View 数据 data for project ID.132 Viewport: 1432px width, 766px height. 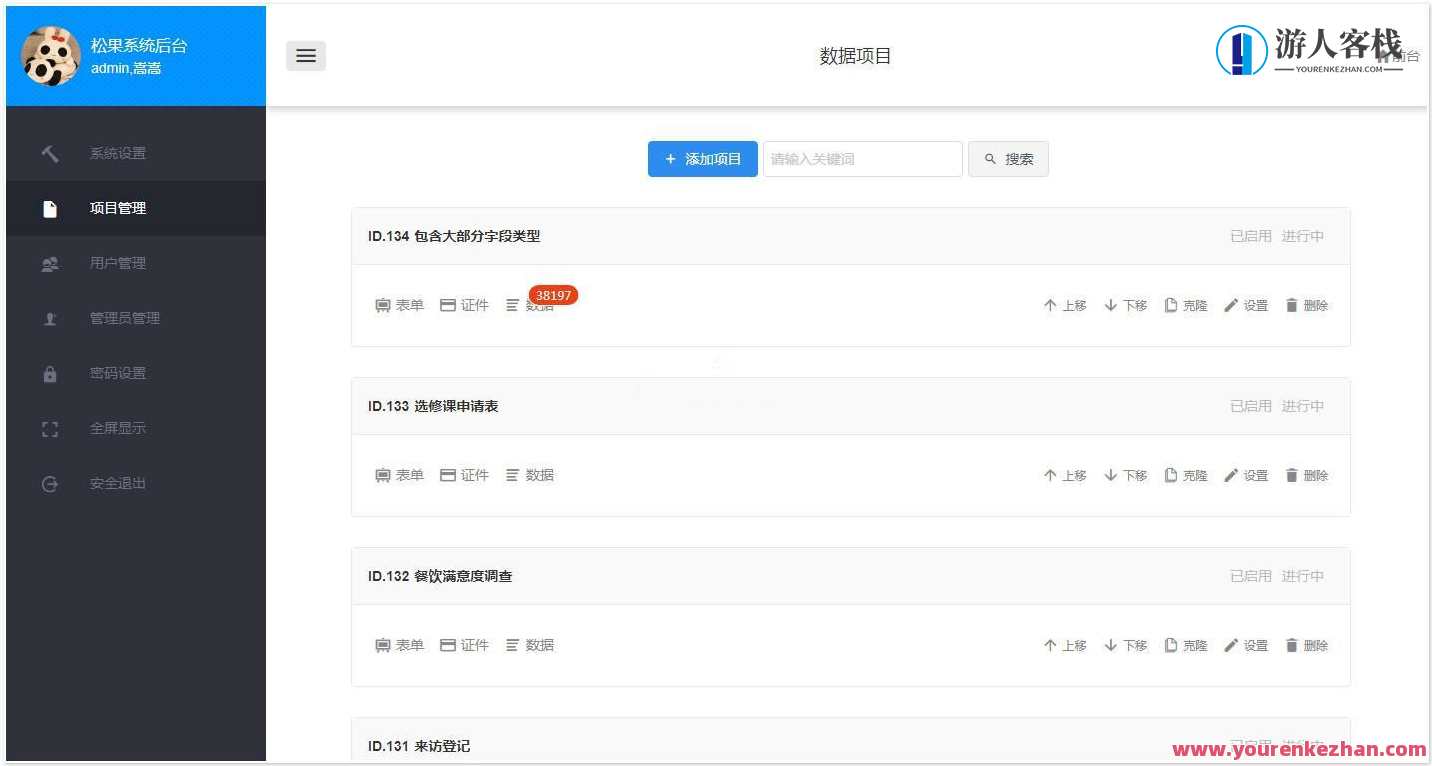(x=532, y=645)
